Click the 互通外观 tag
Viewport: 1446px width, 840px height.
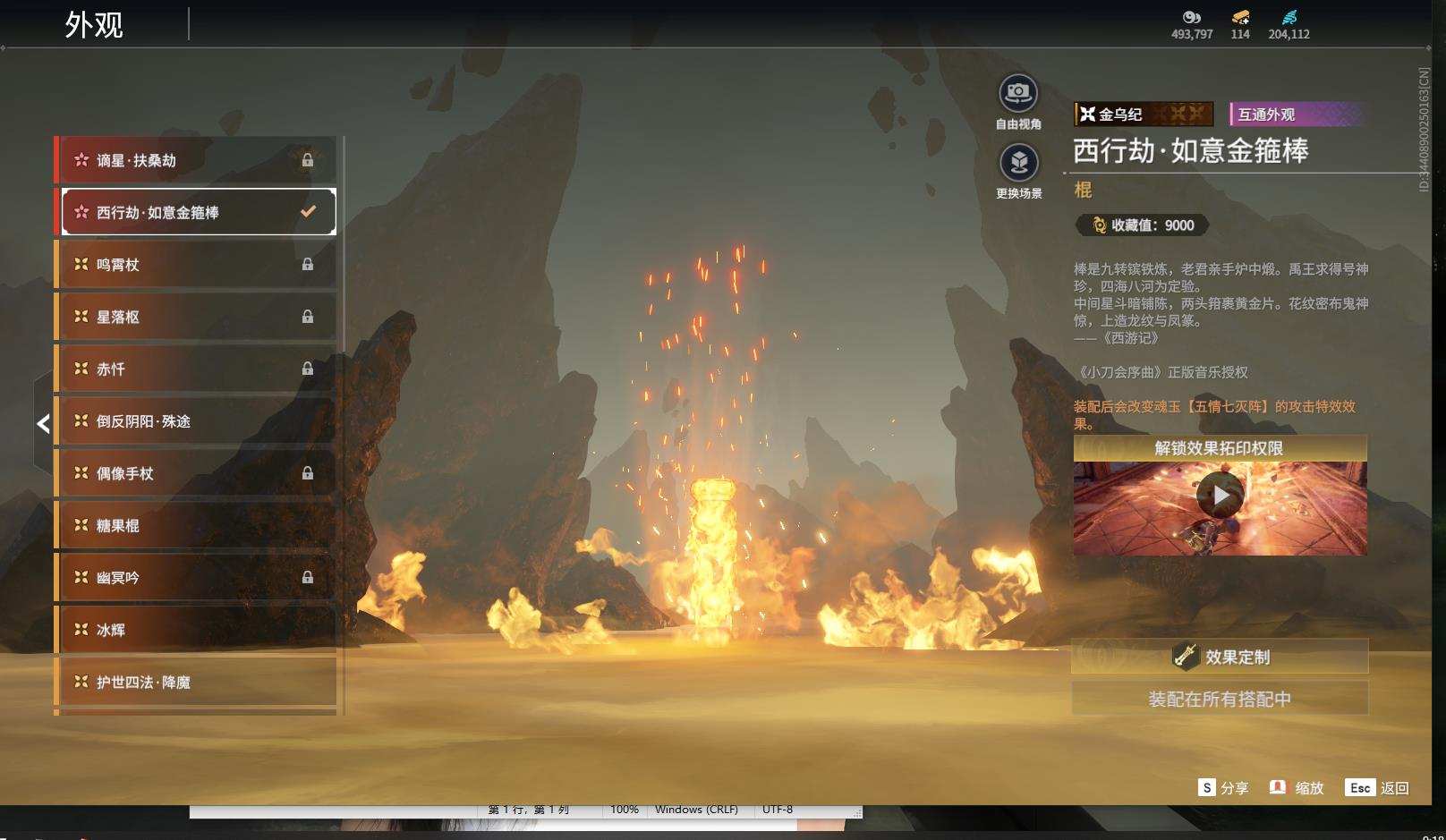click(1297, 114)
